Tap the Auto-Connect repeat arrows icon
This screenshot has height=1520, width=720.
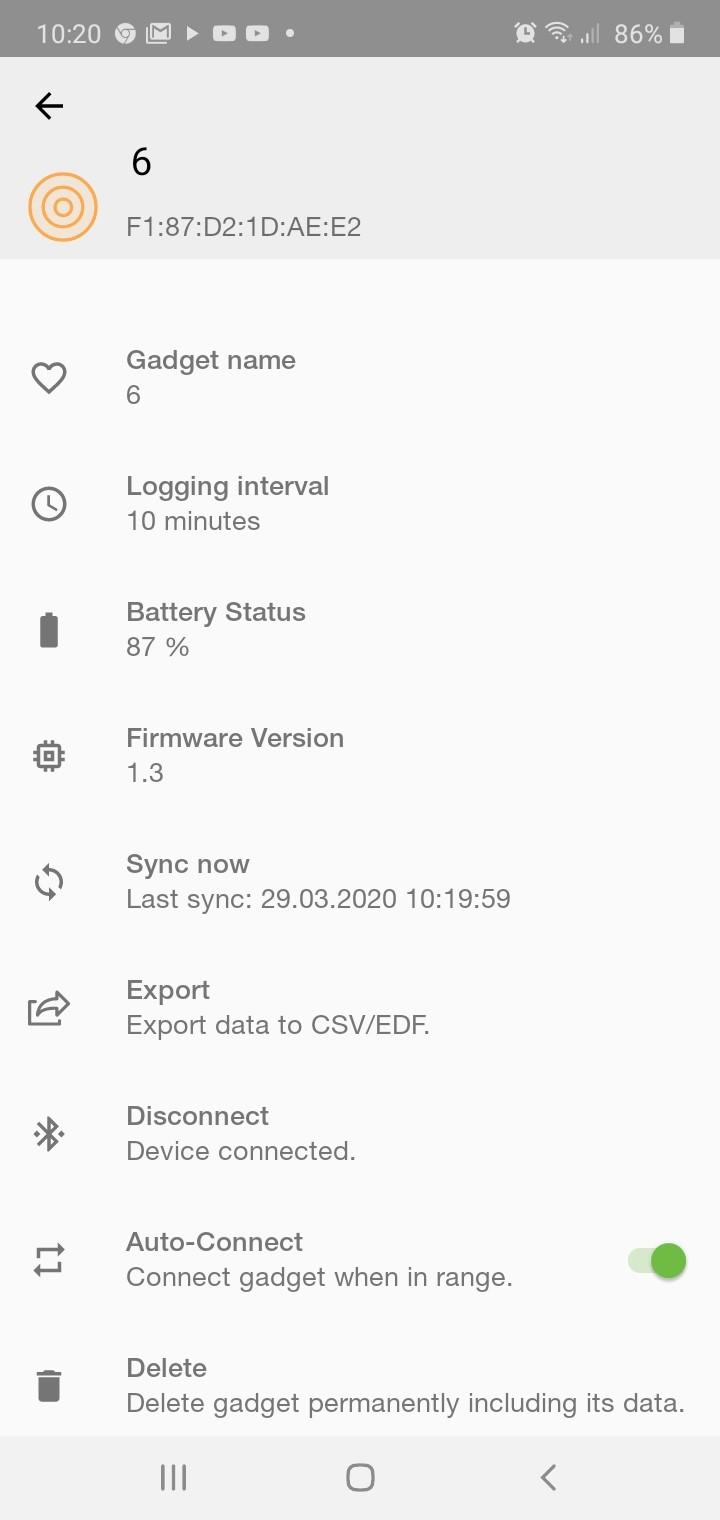49,1260
